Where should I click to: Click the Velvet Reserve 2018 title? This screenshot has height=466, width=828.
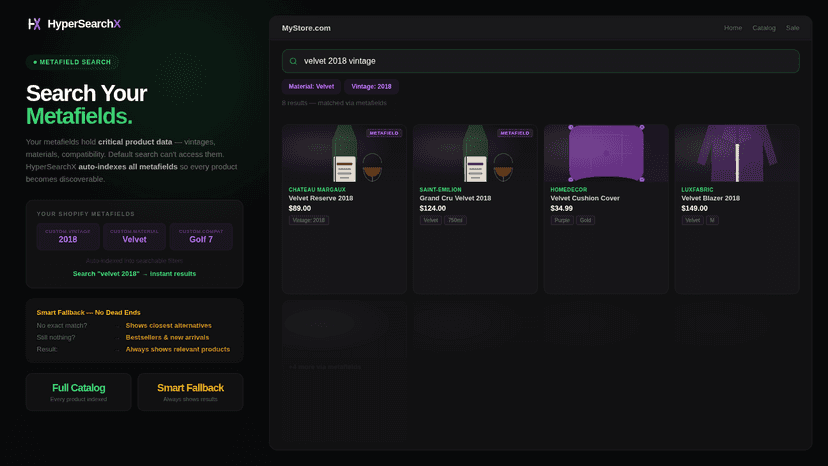coord(321,198)
